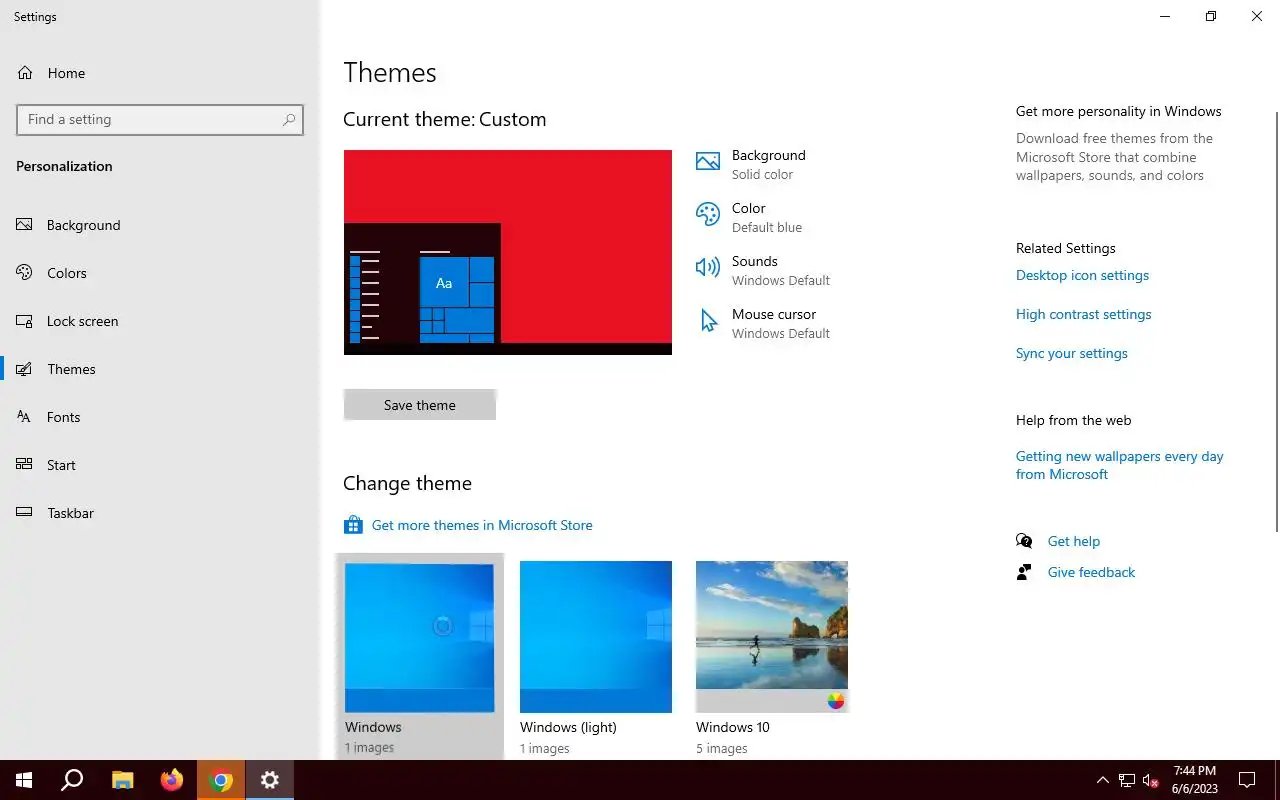Click the Save theme button
This screenshot has height=800, width=1280.
(x=420, y=405)
